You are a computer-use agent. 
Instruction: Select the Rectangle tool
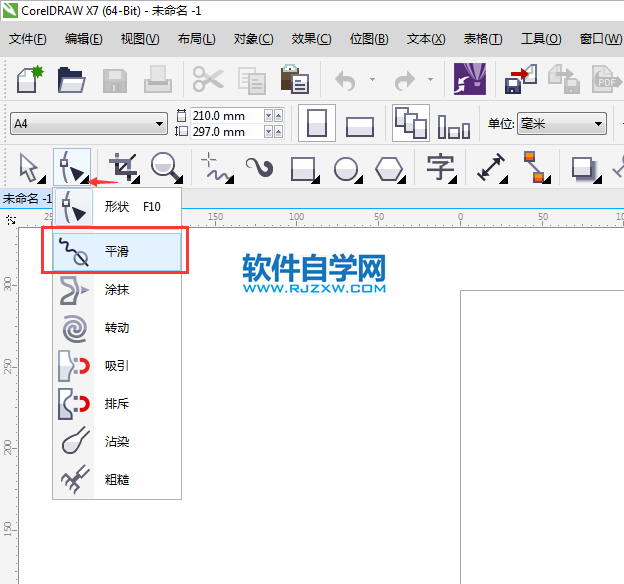pos(304,169)
